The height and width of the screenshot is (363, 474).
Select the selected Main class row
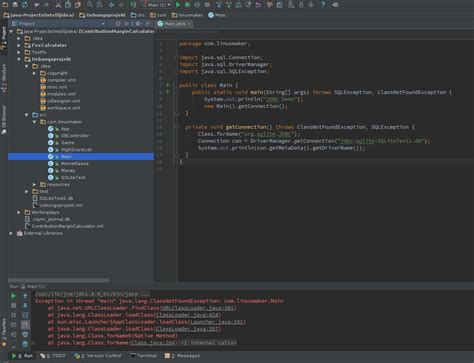[x=81, y=157]
